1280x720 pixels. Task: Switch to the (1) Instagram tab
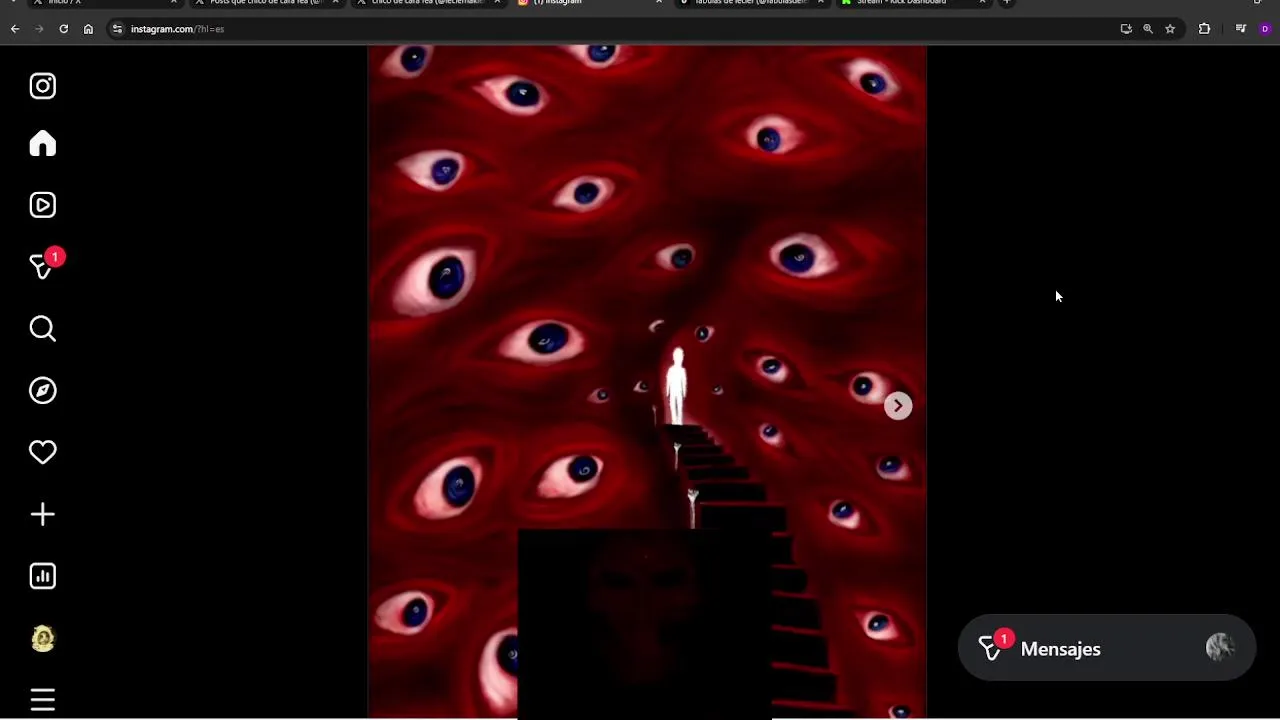[x=588, y=3]
